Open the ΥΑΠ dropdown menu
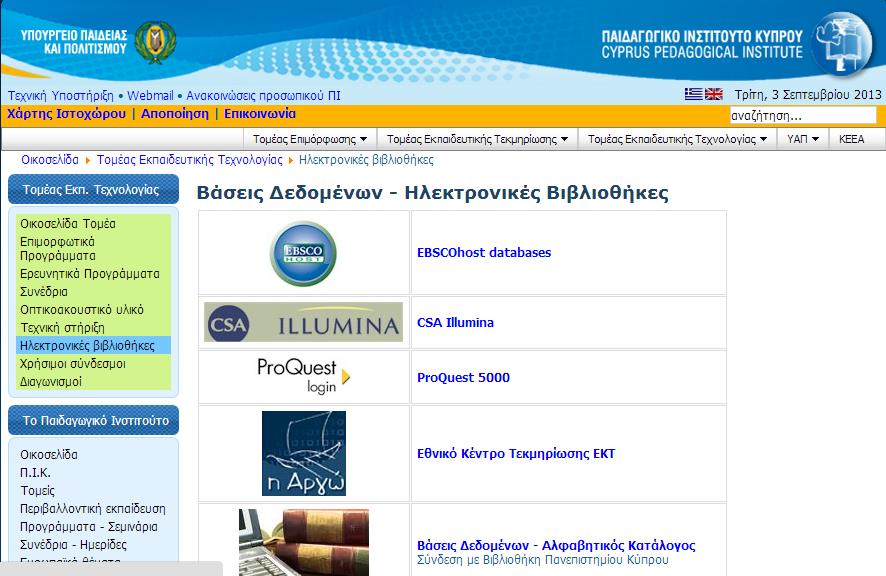Image resolution: width=886 pixels, height=576 pixels. click(x=803, y=139)
